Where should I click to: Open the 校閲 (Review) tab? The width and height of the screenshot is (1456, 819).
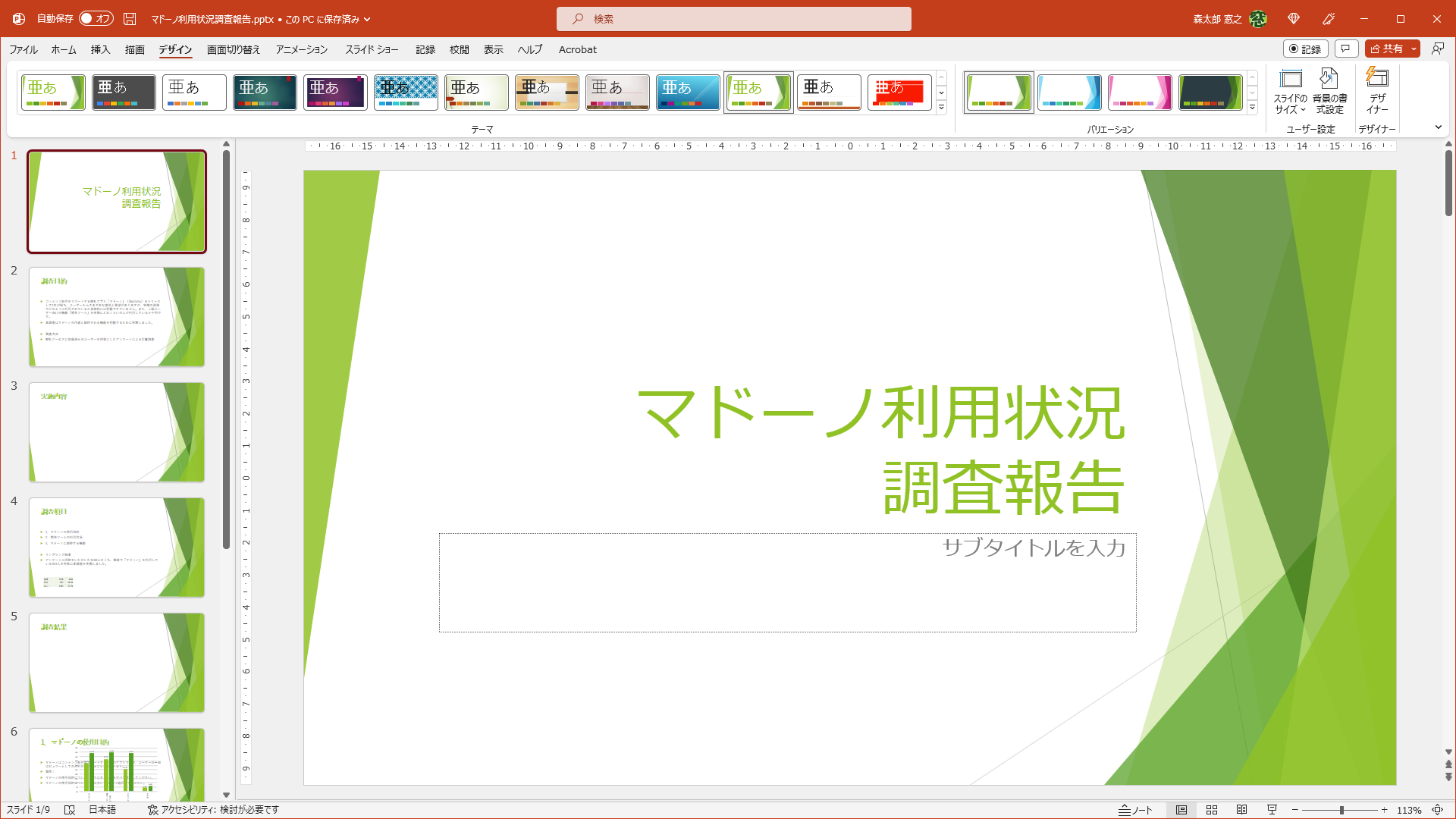click(x=460, y=49)
